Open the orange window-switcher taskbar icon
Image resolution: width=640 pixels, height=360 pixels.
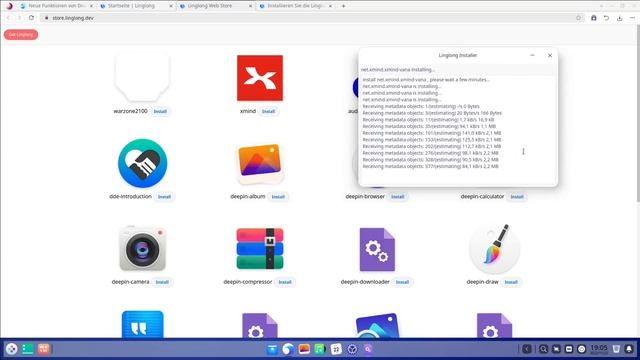(43, 349)
